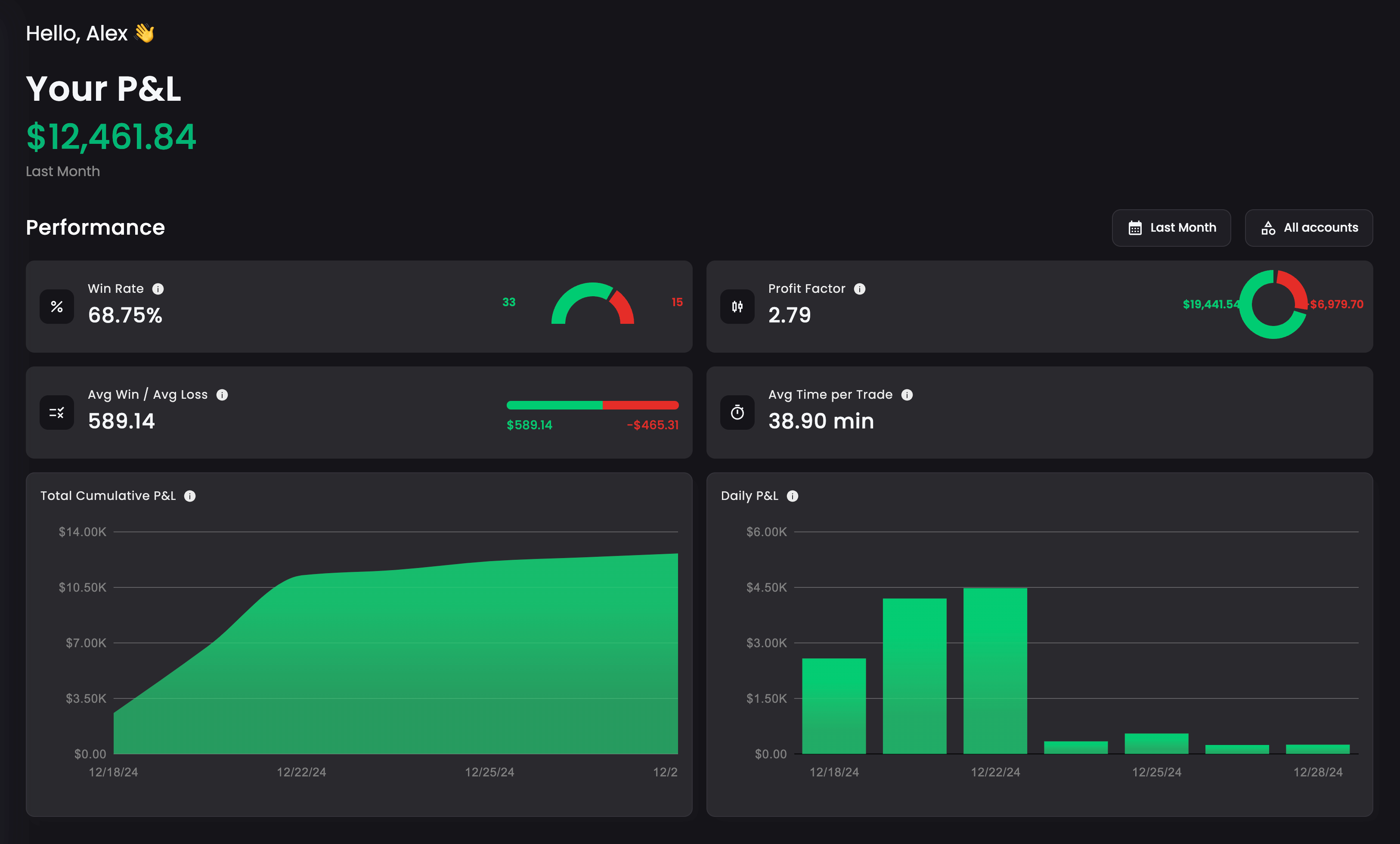
Task: Click the calendar icon in Last Month button
Action: tap(1135, 228)
